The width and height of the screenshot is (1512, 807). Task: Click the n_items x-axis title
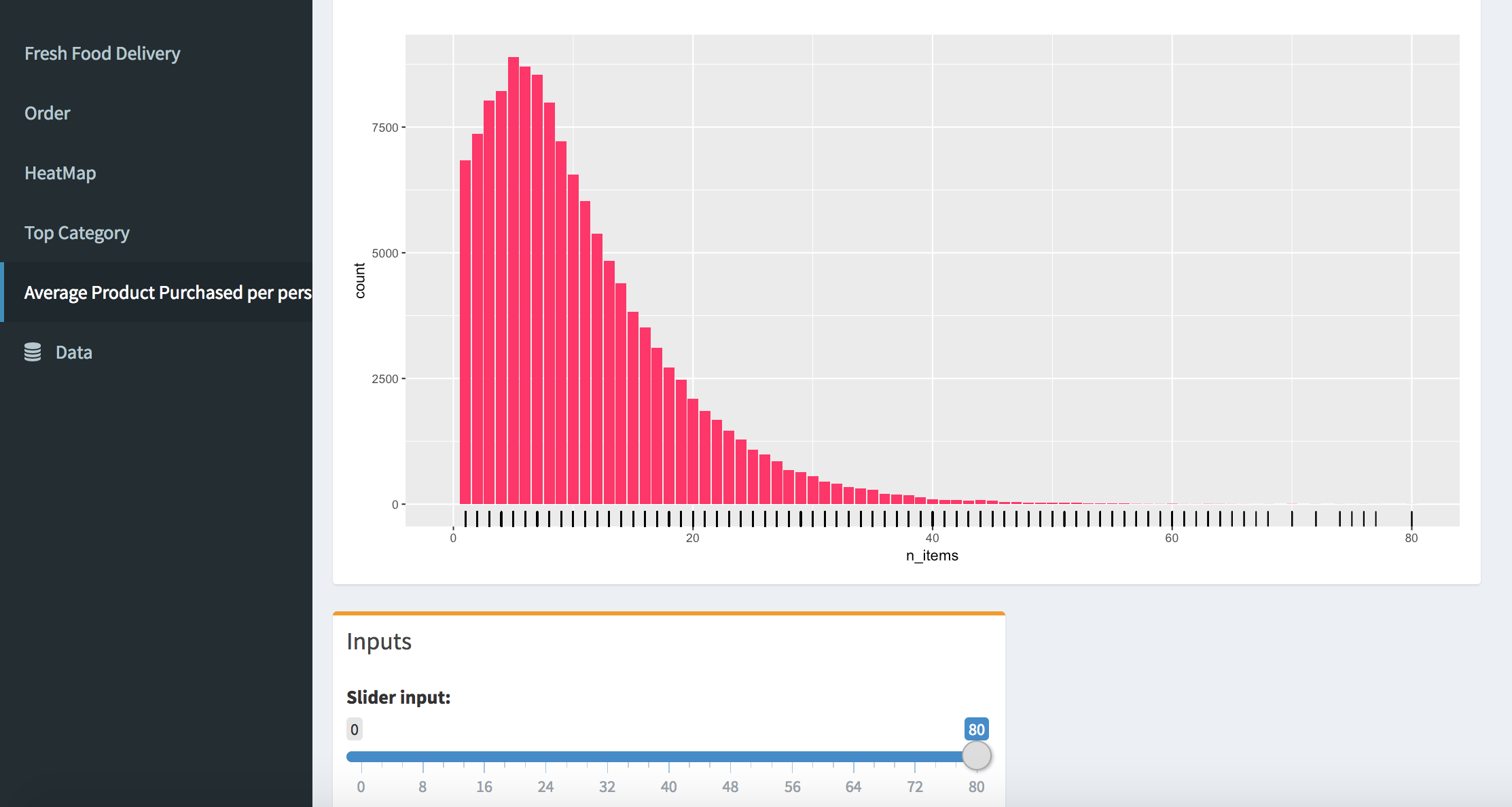(932, 556)
